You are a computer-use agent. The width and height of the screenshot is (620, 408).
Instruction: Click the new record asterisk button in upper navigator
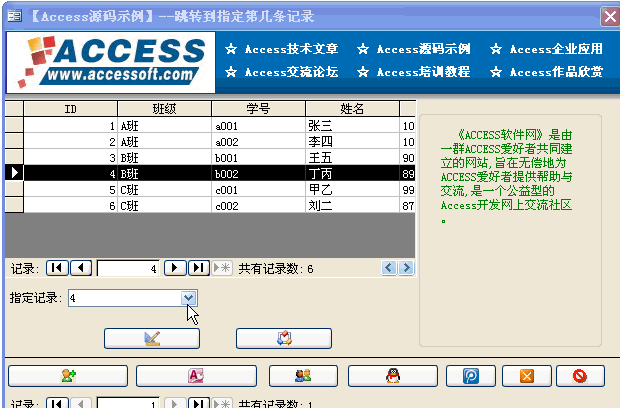click(x=222, y=268)
